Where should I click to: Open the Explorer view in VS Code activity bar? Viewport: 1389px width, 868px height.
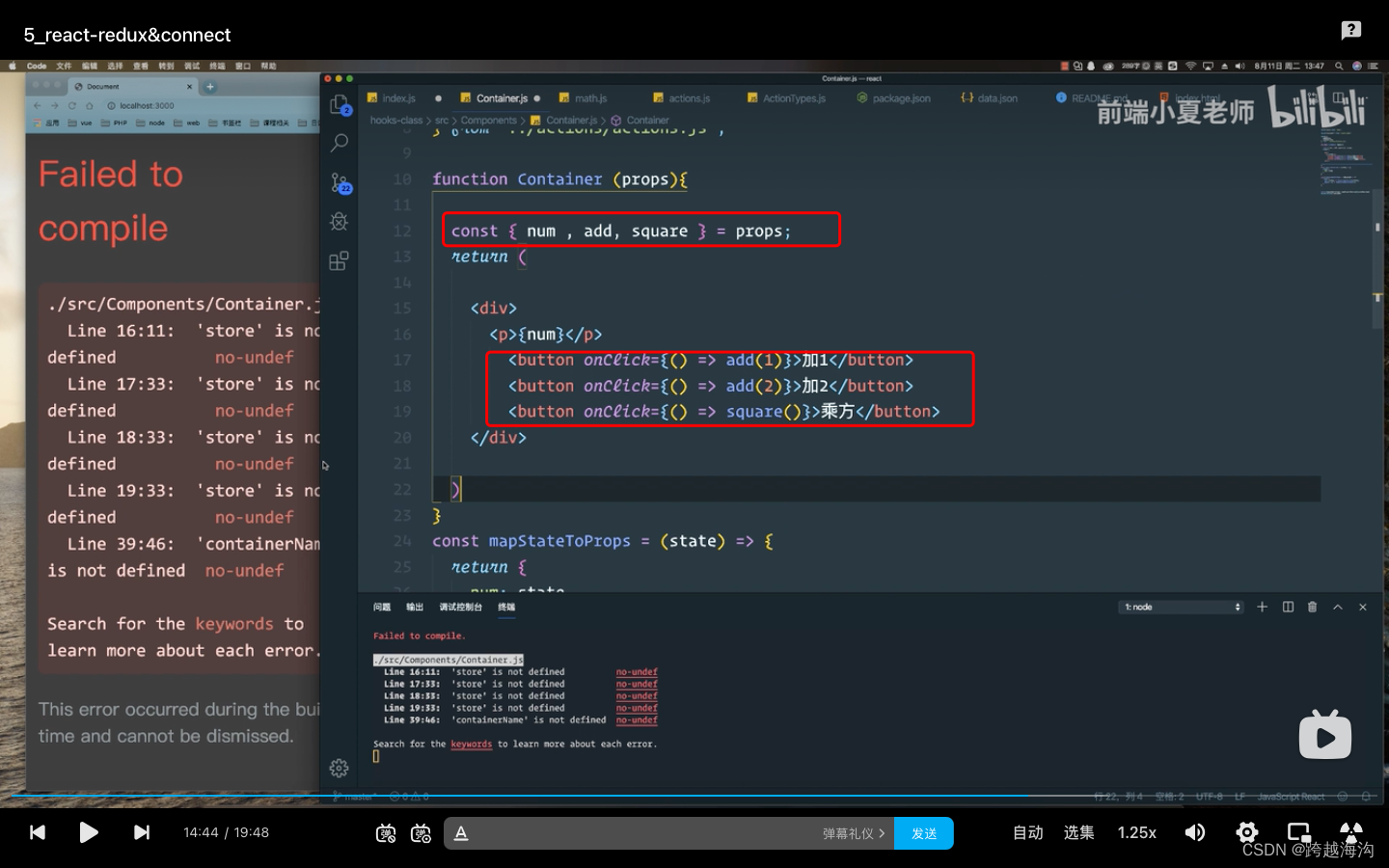click(340, 104)
